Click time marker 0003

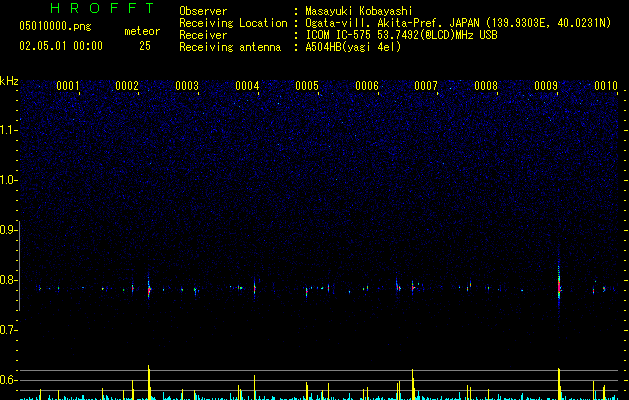(187, 86)
